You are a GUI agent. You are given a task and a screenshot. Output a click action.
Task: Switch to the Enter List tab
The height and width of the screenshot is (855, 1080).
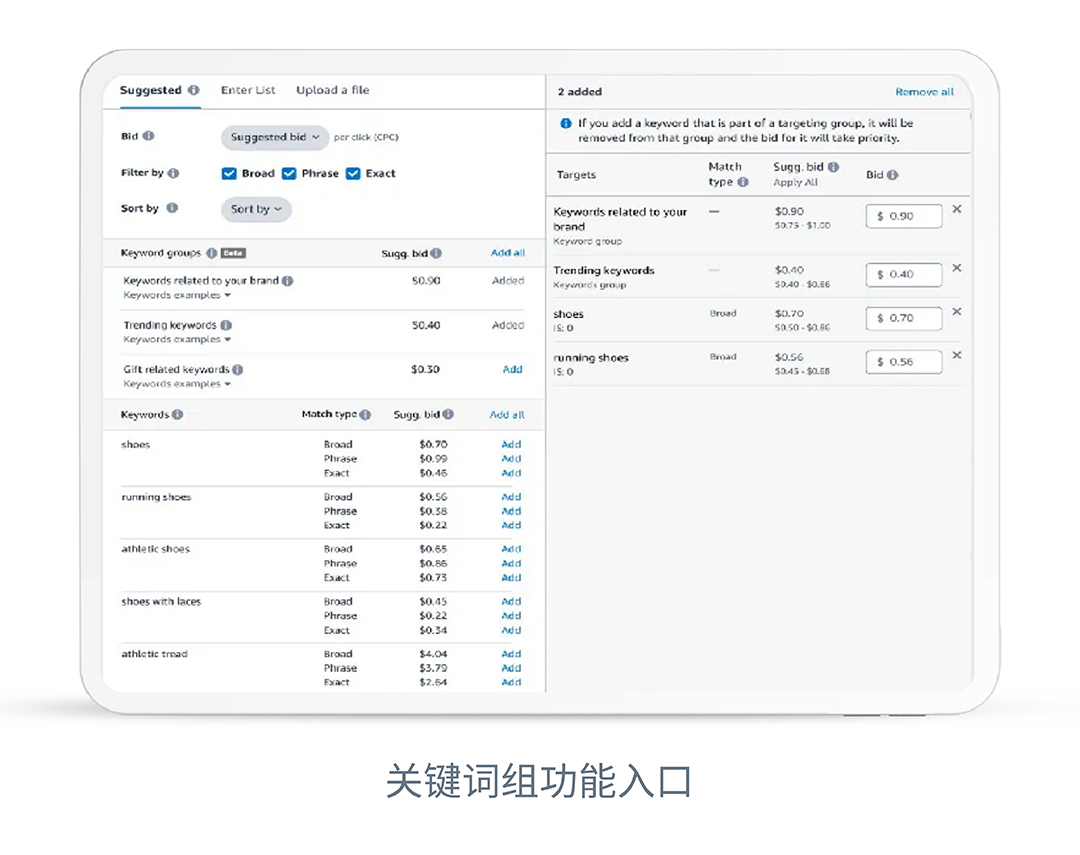[x=248, y=90]
